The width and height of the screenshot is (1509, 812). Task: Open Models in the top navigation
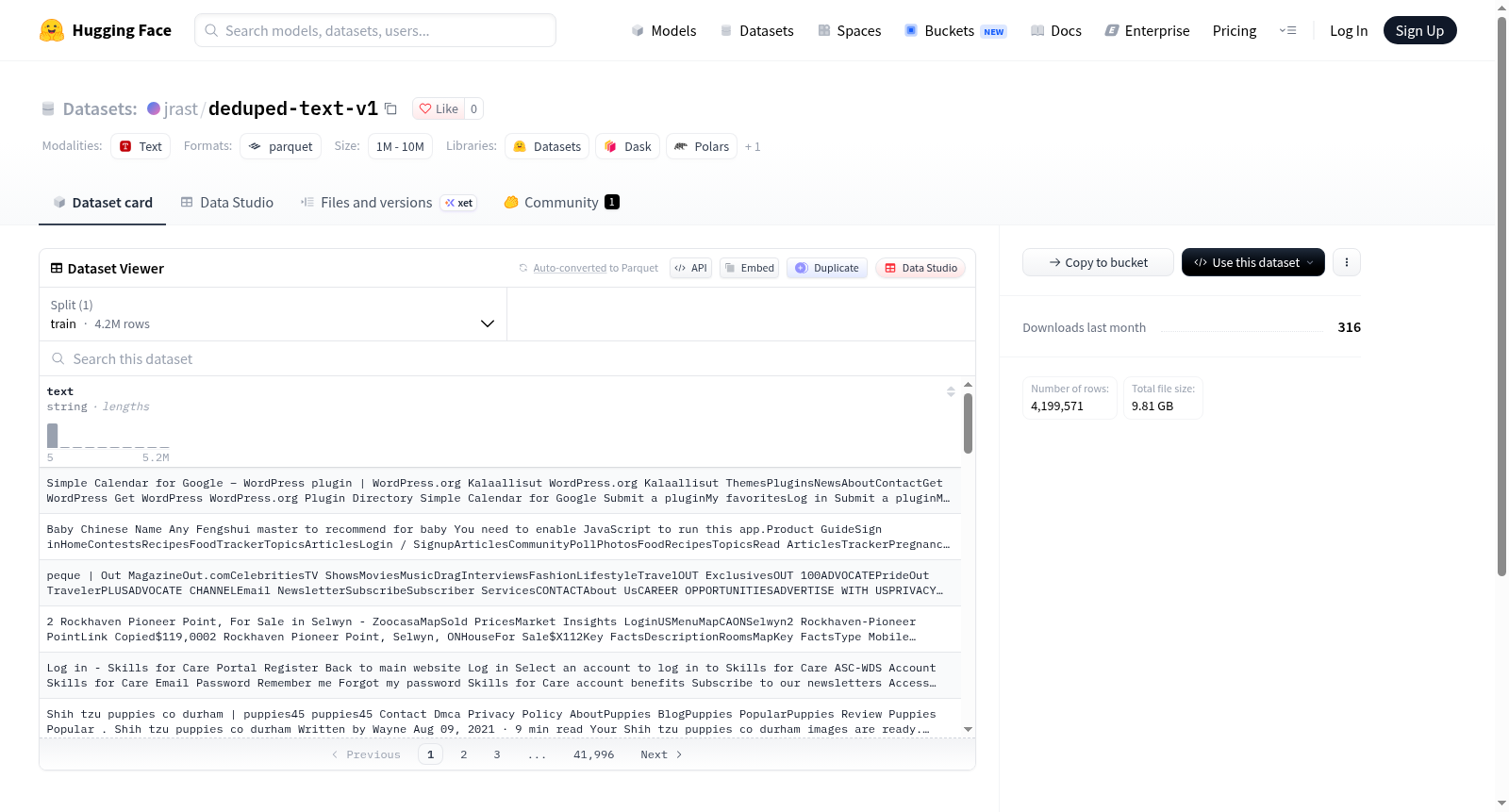(664, 30)
